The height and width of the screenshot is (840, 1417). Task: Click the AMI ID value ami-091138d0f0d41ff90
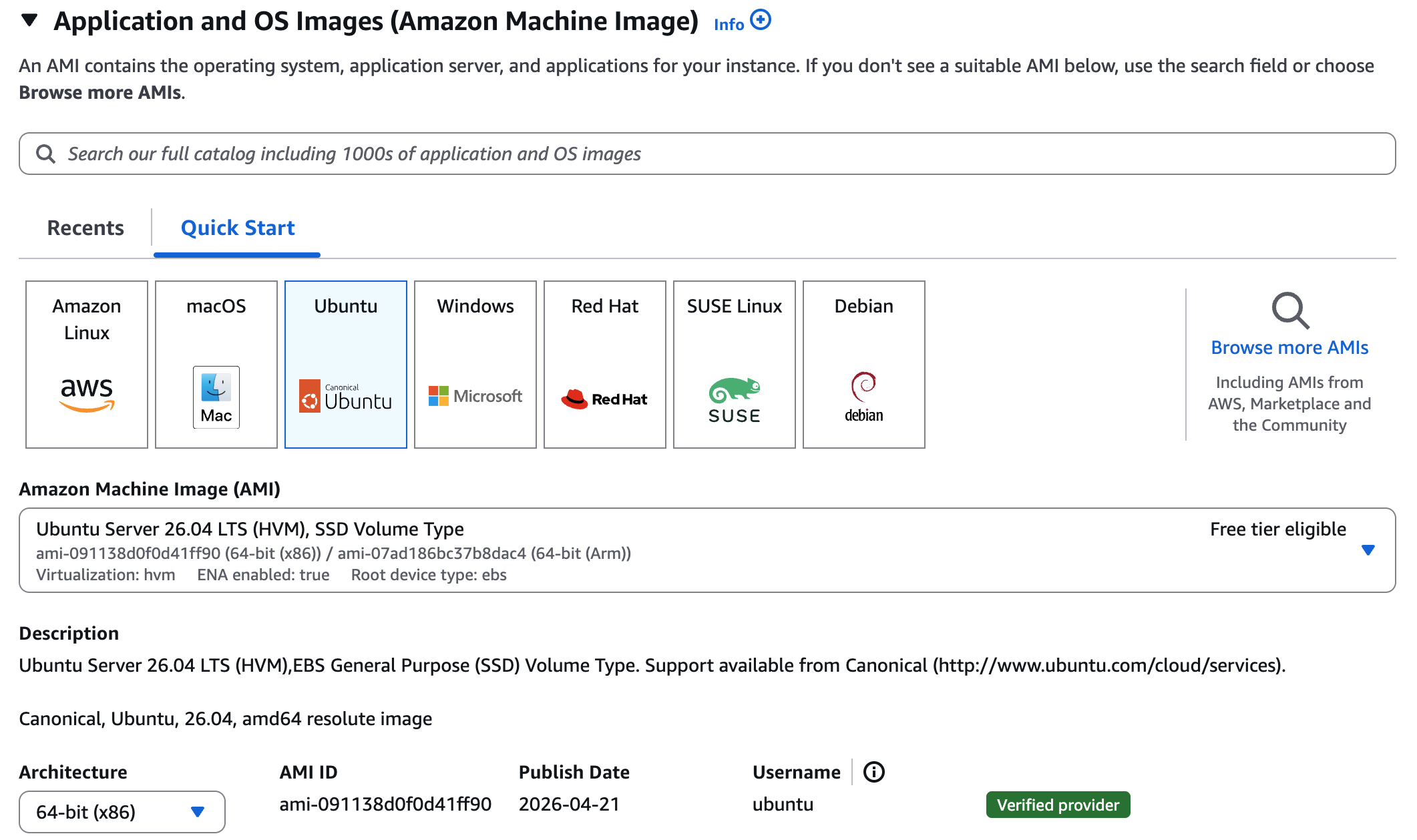click(x=385, y=805)
